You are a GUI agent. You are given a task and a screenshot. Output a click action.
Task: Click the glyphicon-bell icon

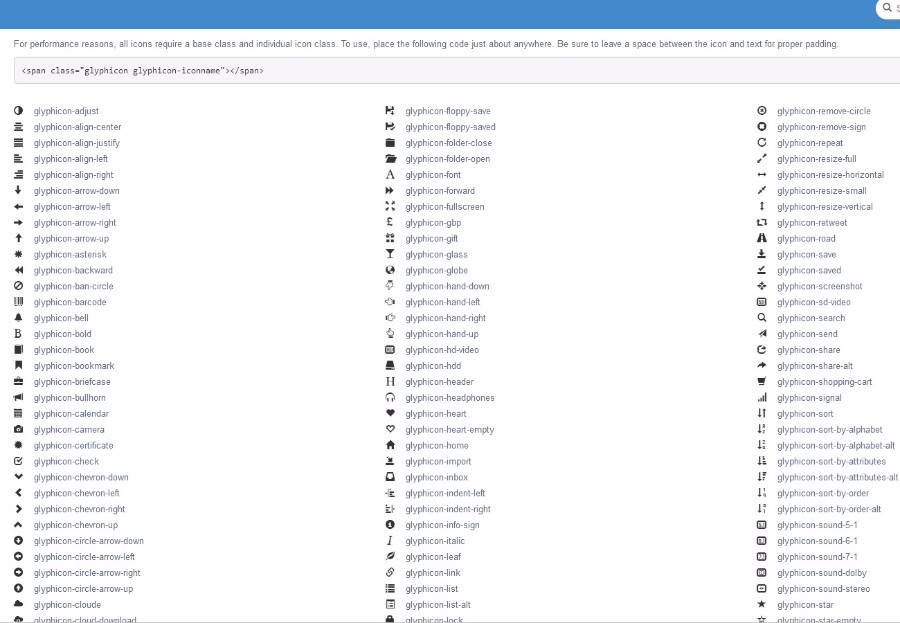(x=18, y=318)
